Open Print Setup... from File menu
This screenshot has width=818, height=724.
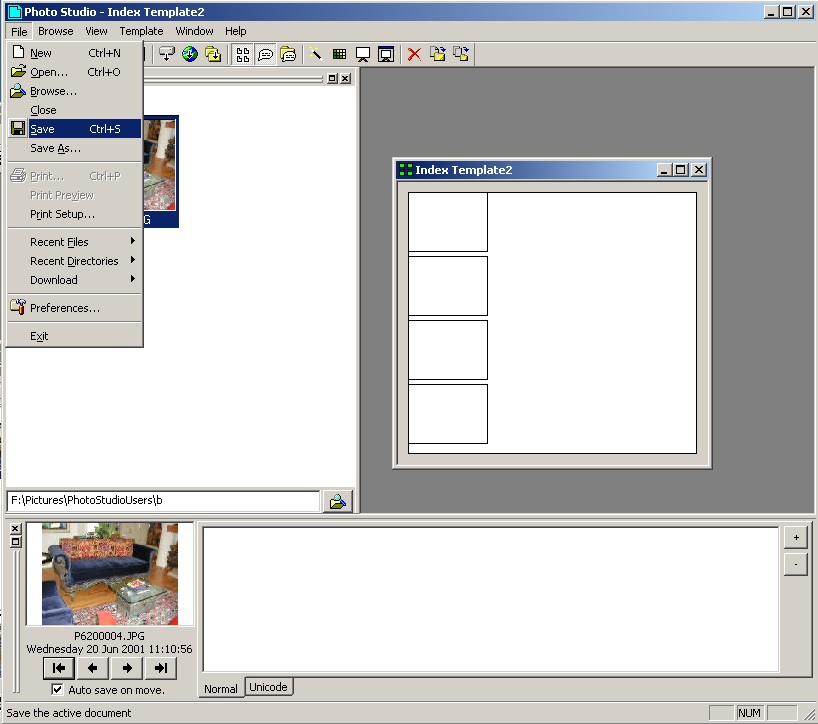click(75, 214)
